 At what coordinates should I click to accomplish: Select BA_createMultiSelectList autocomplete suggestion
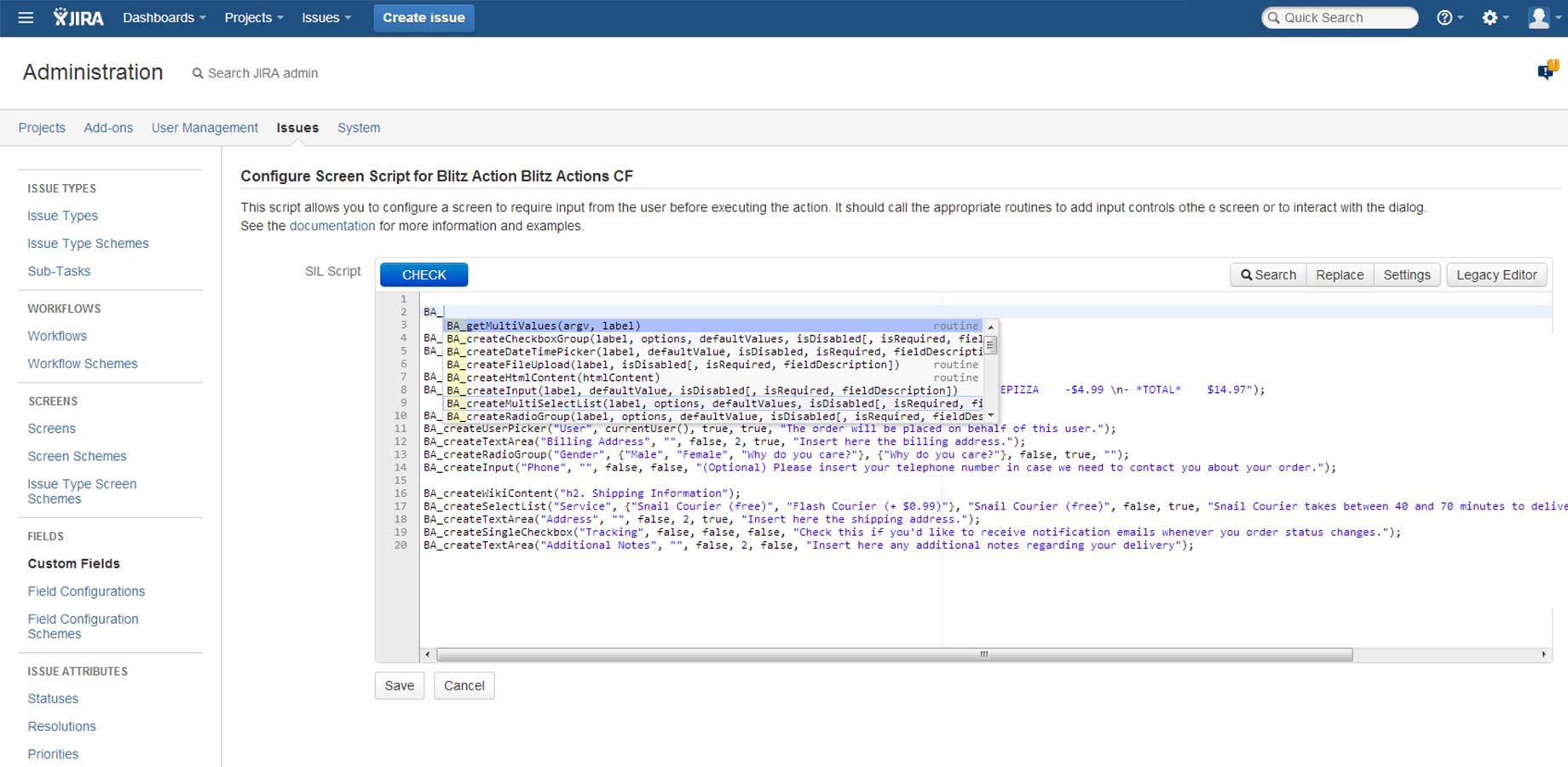point(713,404)
